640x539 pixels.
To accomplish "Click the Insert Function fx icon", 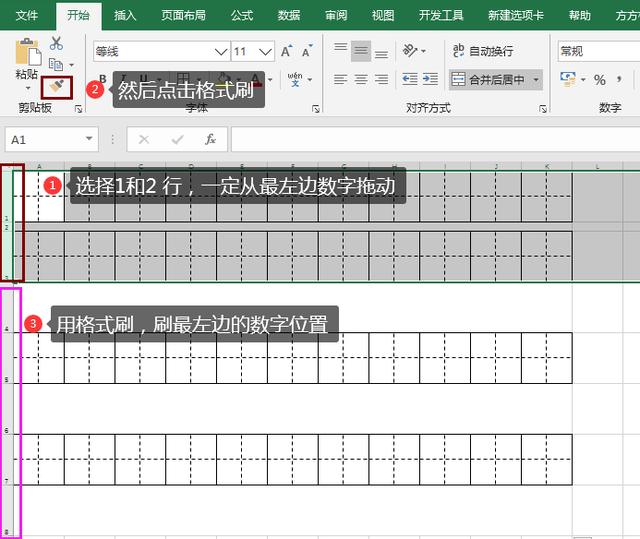I will click(x=210, y=140).
